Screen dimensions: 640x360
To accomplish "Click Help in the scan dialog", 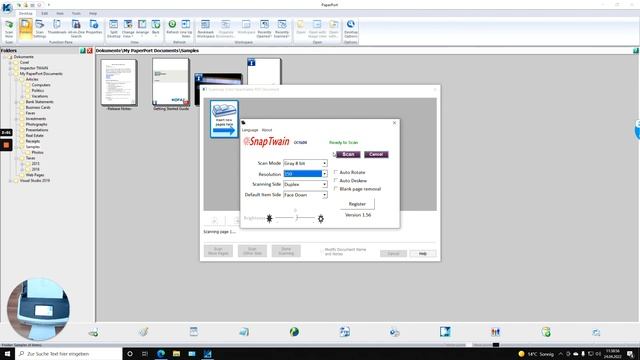I will click(x=422, y=253).
